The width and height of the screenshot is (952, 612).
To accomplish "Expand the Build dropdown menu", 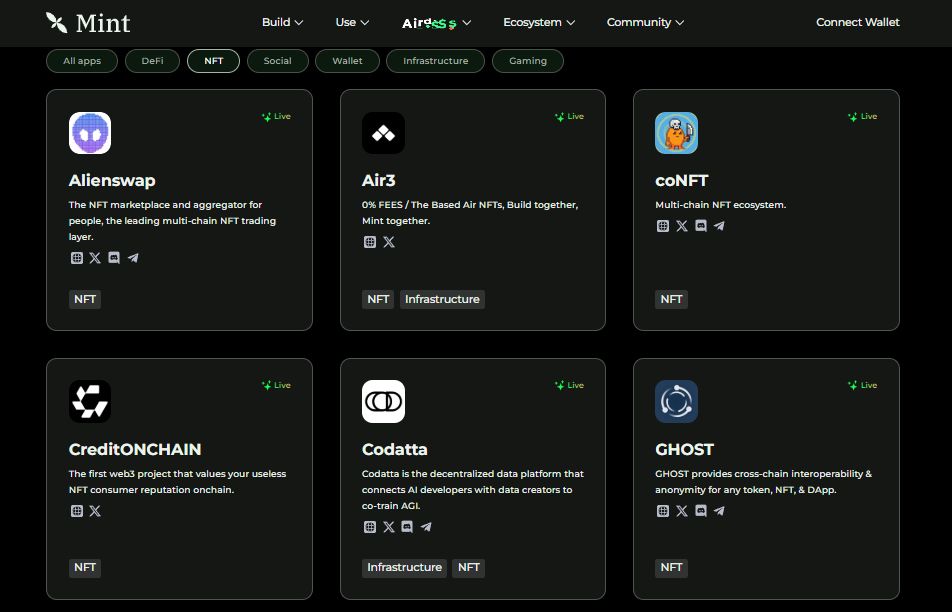I will click(282, 22).
